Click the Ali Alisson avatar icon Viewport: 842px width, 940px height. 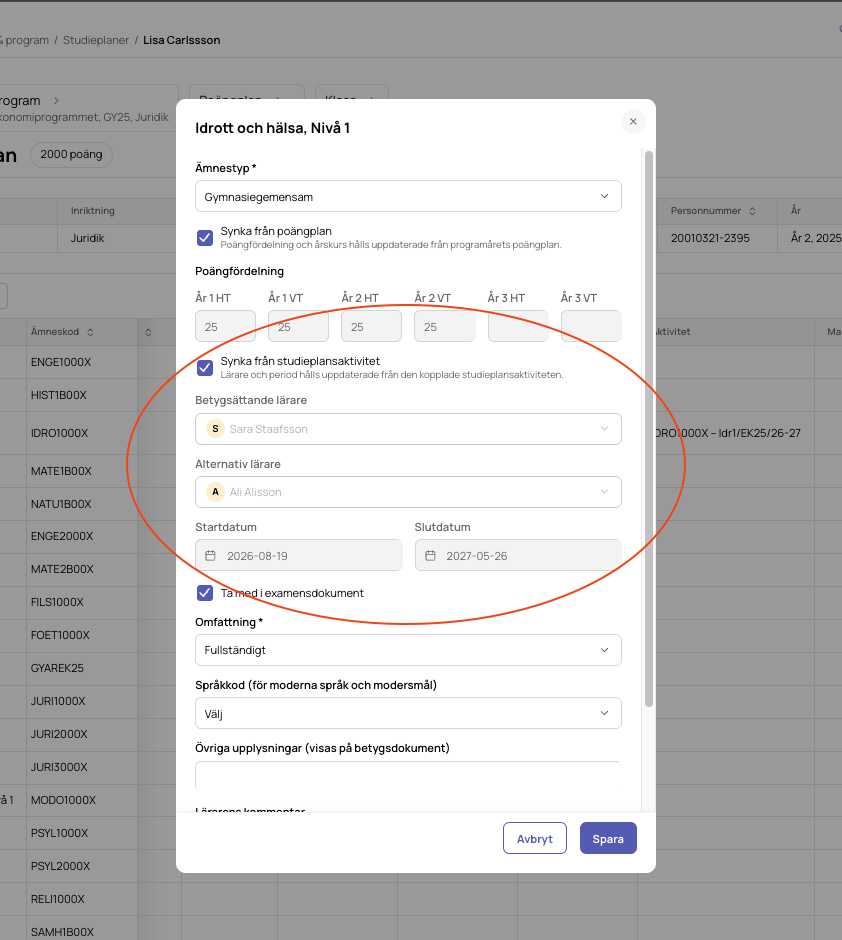point(215,492)
